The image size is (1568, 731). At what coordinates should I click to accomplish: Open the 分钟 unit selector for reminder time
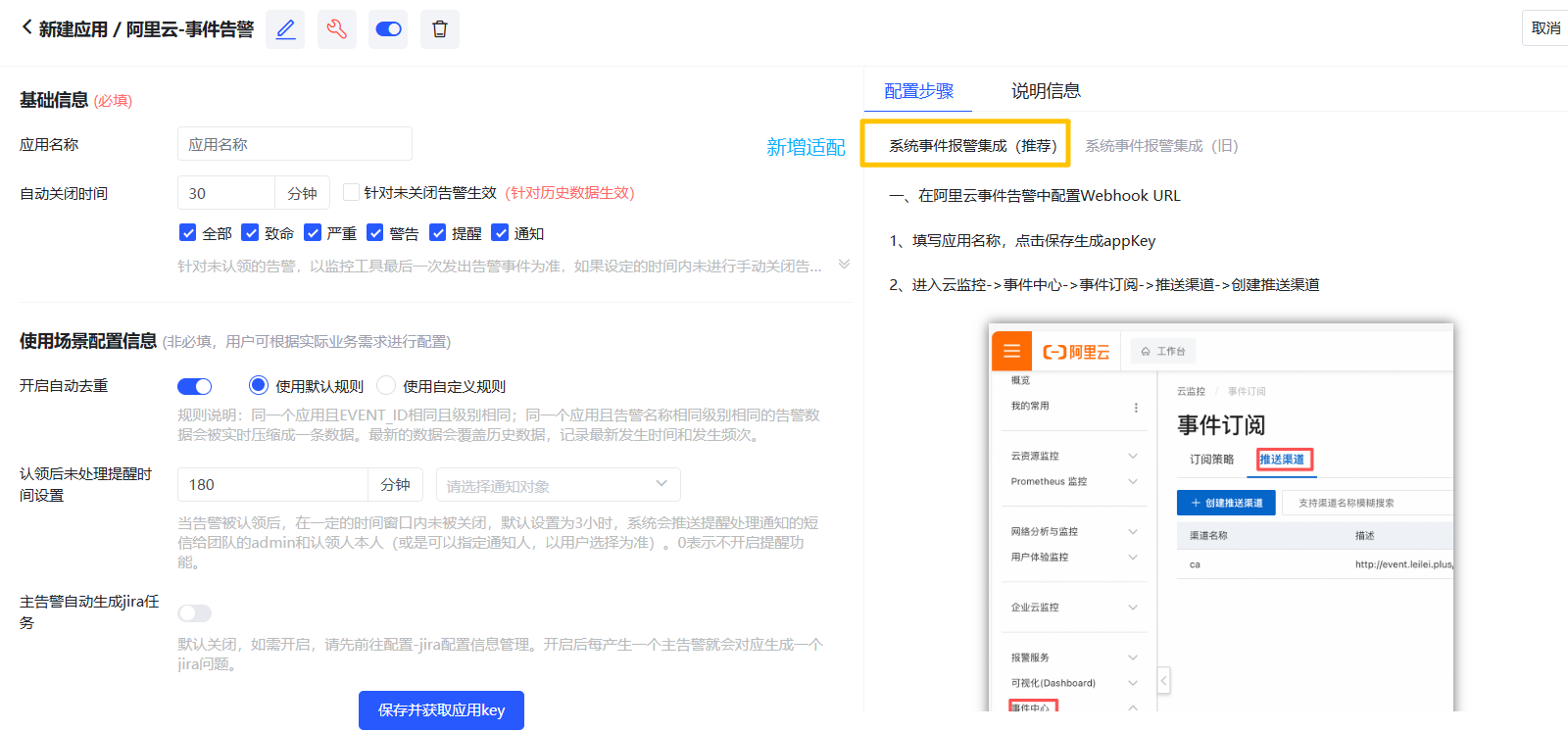(395, 485)
